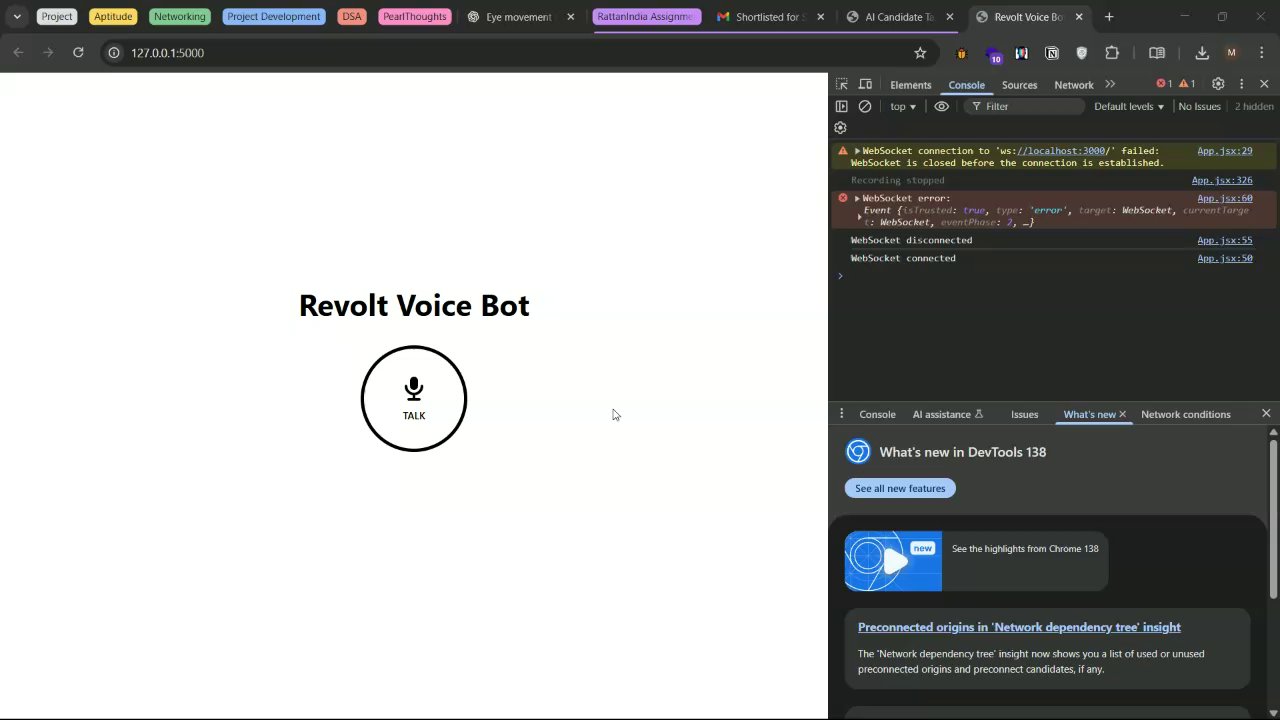
Task: Create a live expression with eye icon
Action: click(941, 106)
